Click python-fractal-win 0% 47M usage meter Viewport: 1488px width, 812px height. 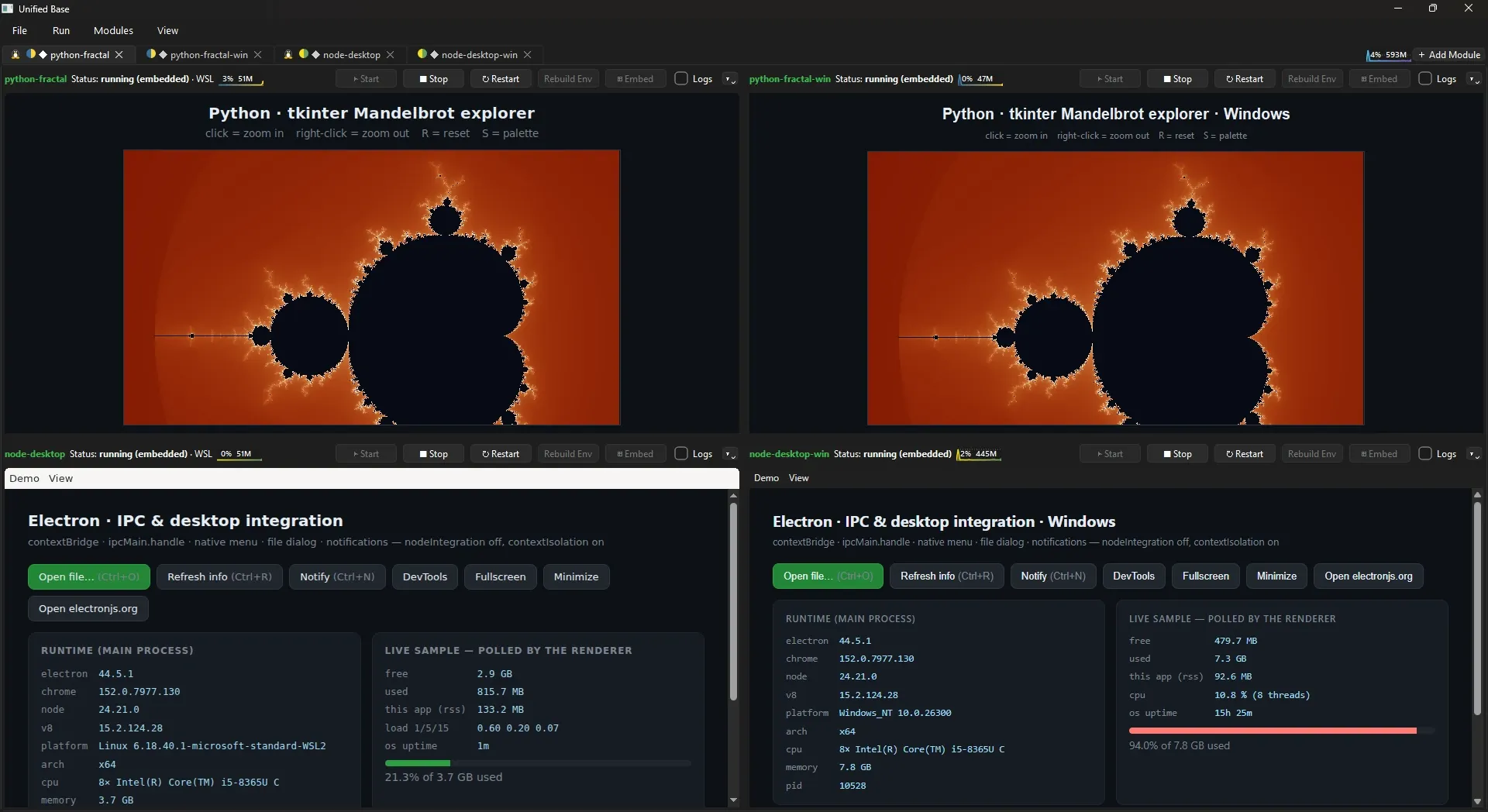click(x=980, y=79)
